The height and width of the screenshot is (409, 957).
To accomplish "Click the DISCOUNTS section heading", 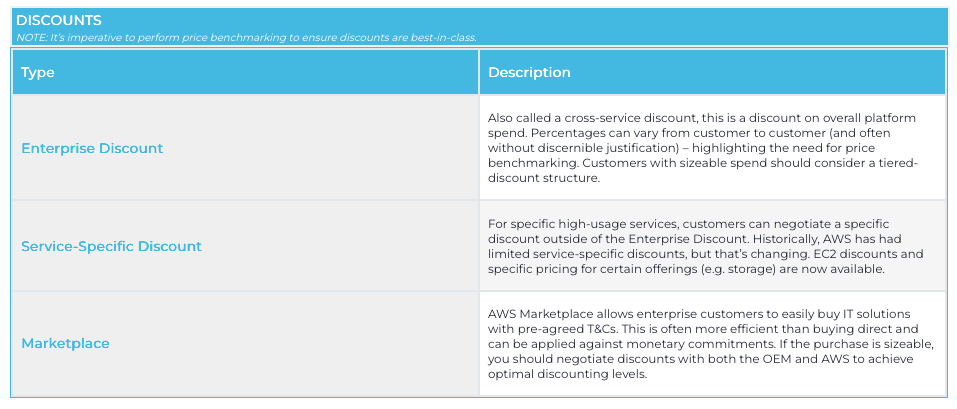I will pos(58,21).
